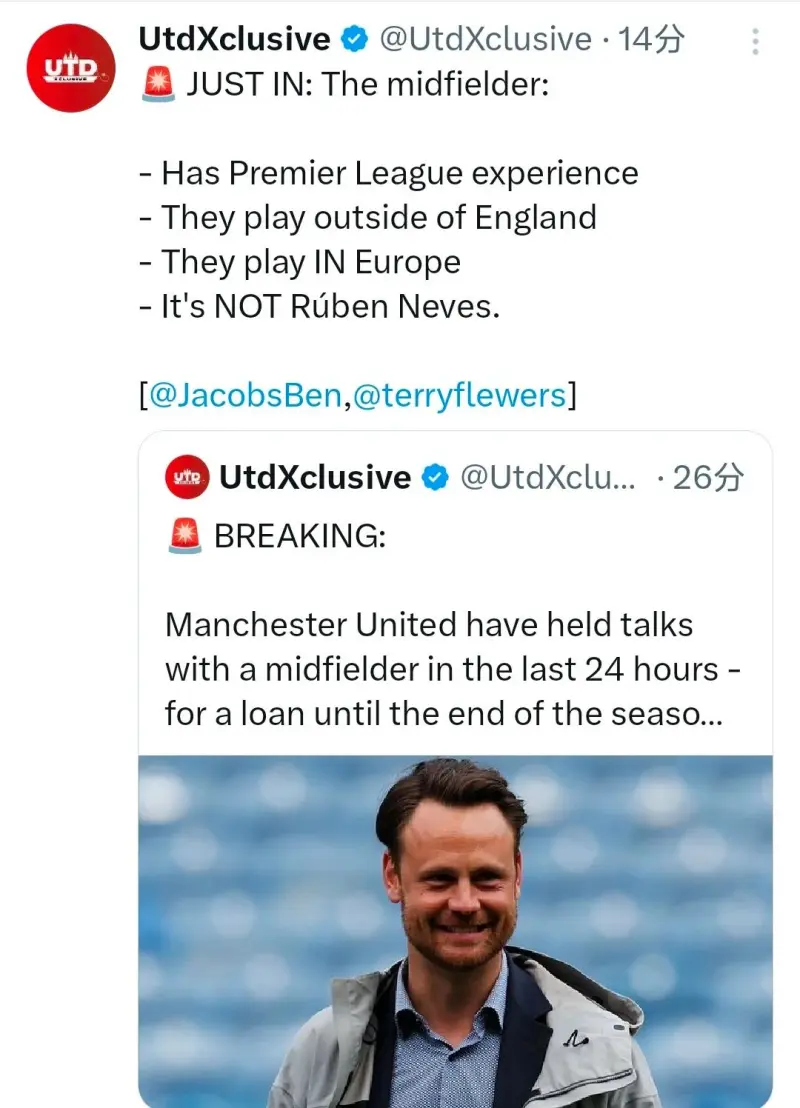This screenshot has width=800, height=1108.
Task: Click the 14分 timestamp of the main tweet
Action: coord(651,40)
